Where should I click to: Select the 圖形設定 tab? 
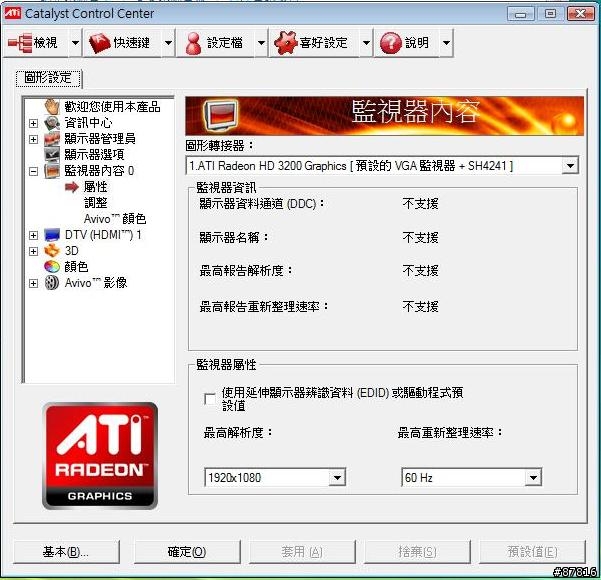pyautogui.click(x=48, y=78)
